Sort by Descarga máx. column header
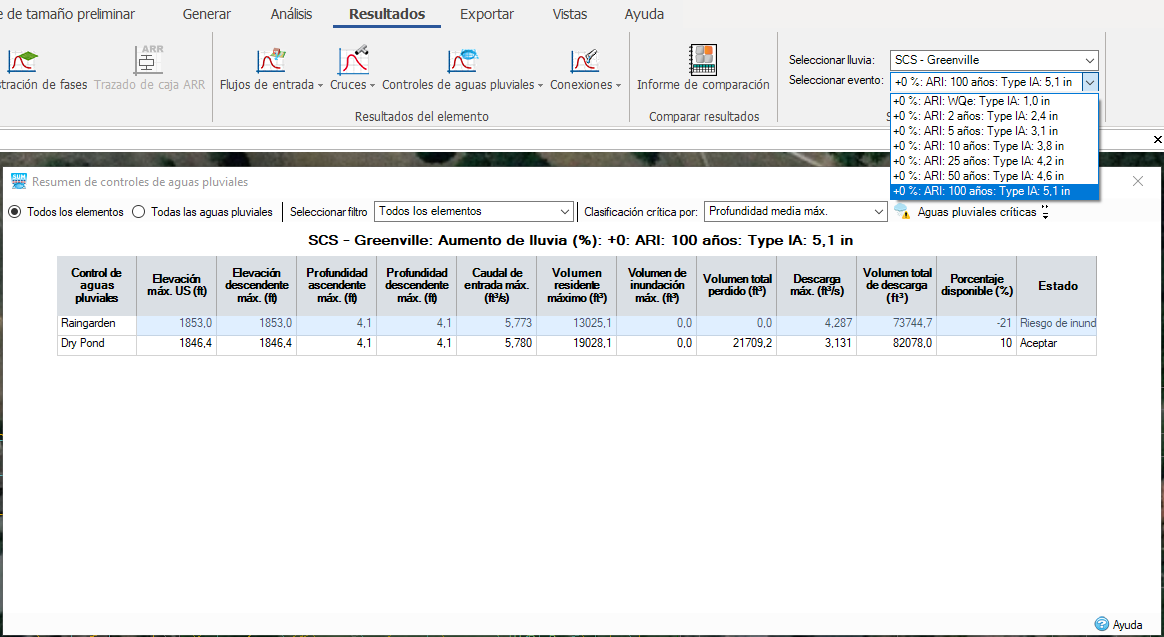This screenshot has height=637, width=1164. point(817,286)
